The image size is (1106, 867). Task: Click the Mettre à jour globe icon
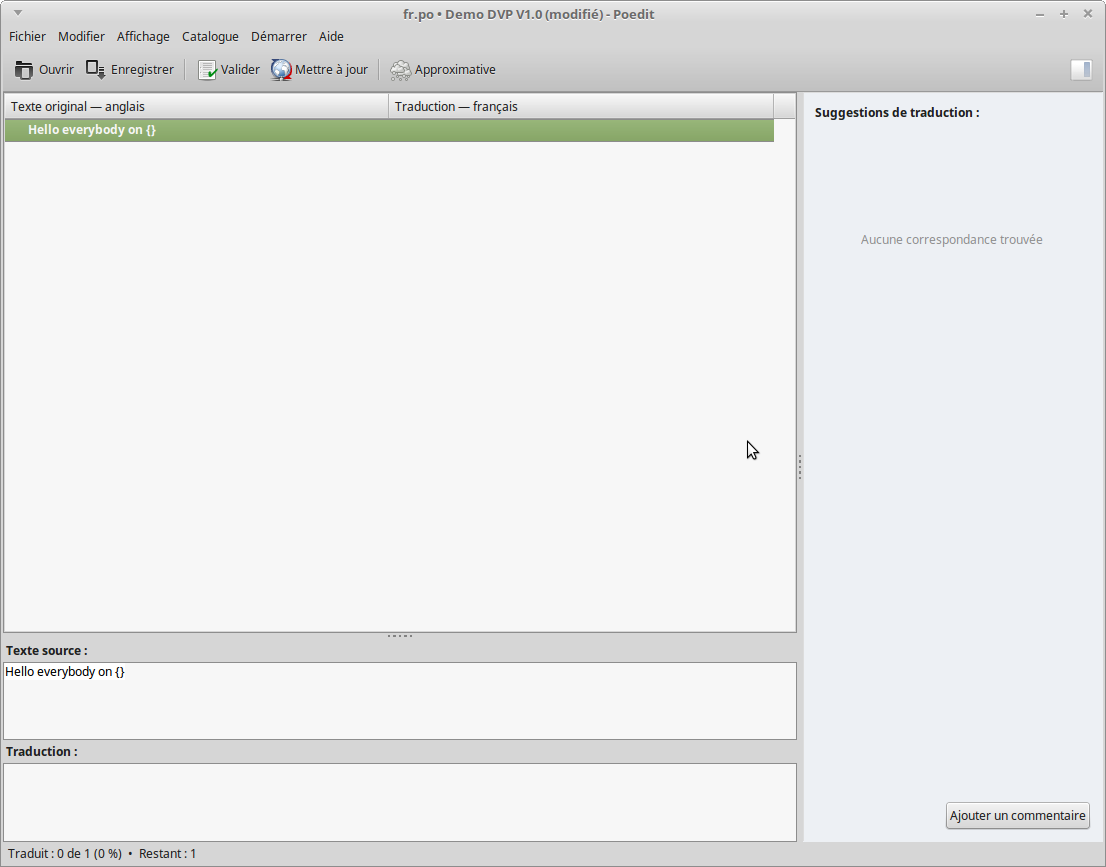tap(281, 70)
